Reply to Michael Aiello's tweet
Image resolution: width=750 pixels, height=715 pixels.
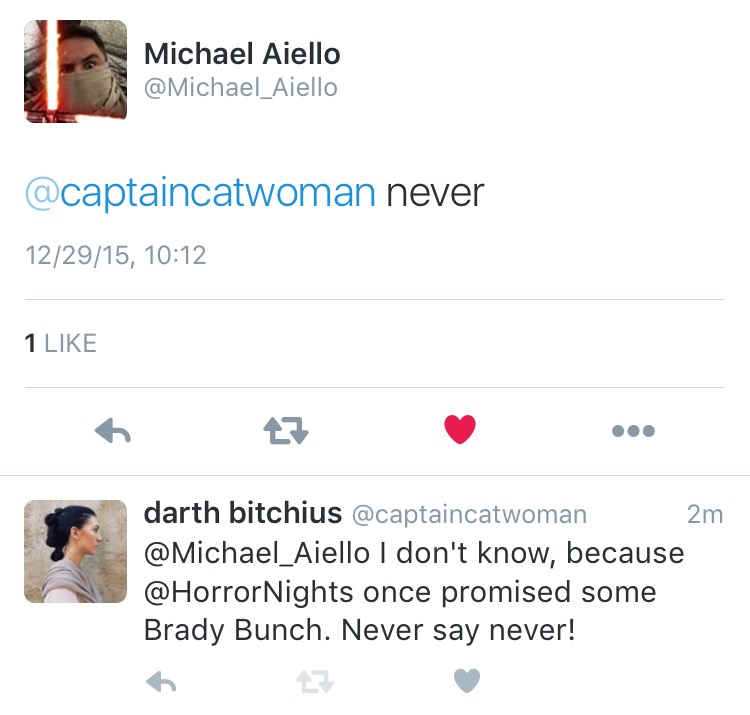[113, 431]
